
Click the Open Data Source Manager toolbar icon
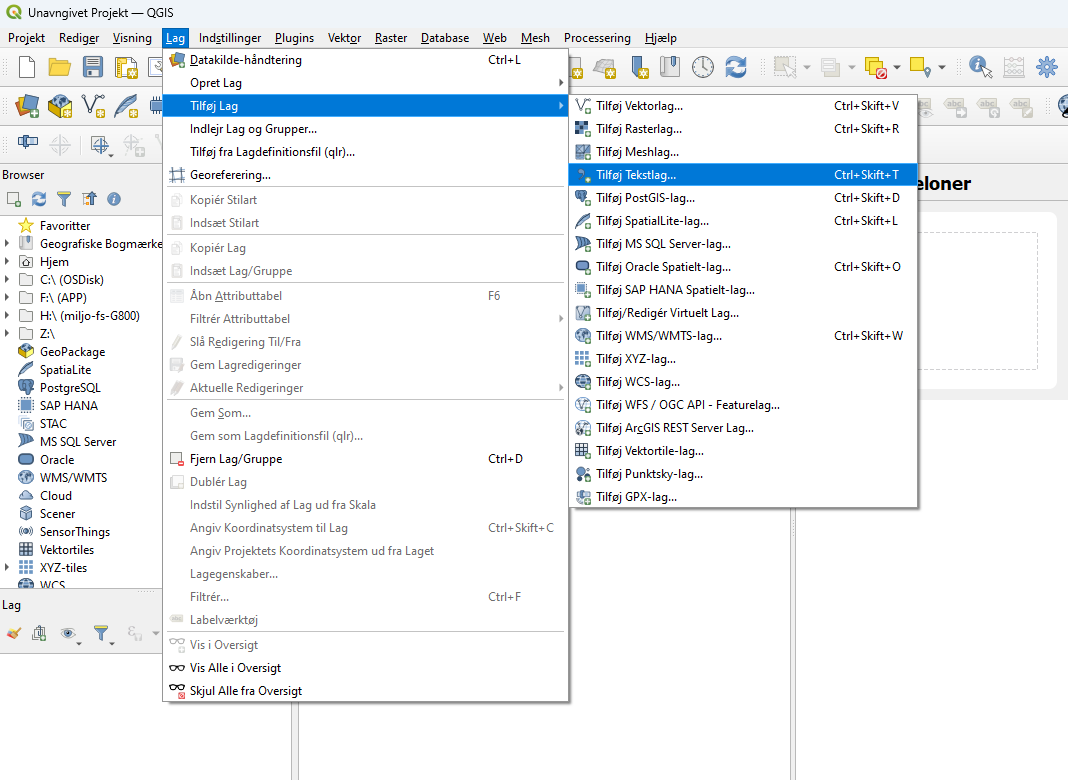click(x=27, y=106)
